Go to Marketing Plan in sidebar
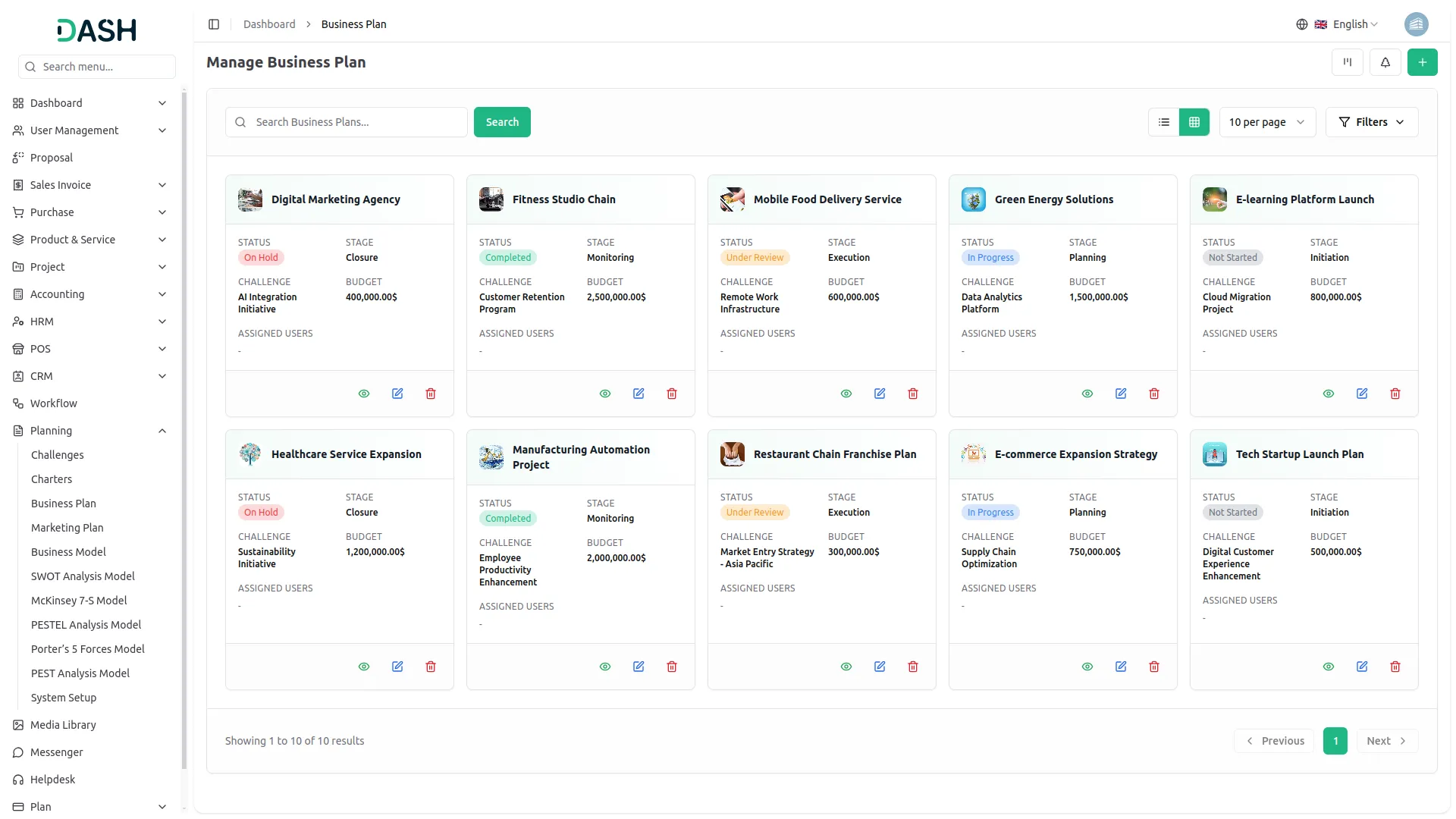The image size is (1456, 819). coord(67,528)
